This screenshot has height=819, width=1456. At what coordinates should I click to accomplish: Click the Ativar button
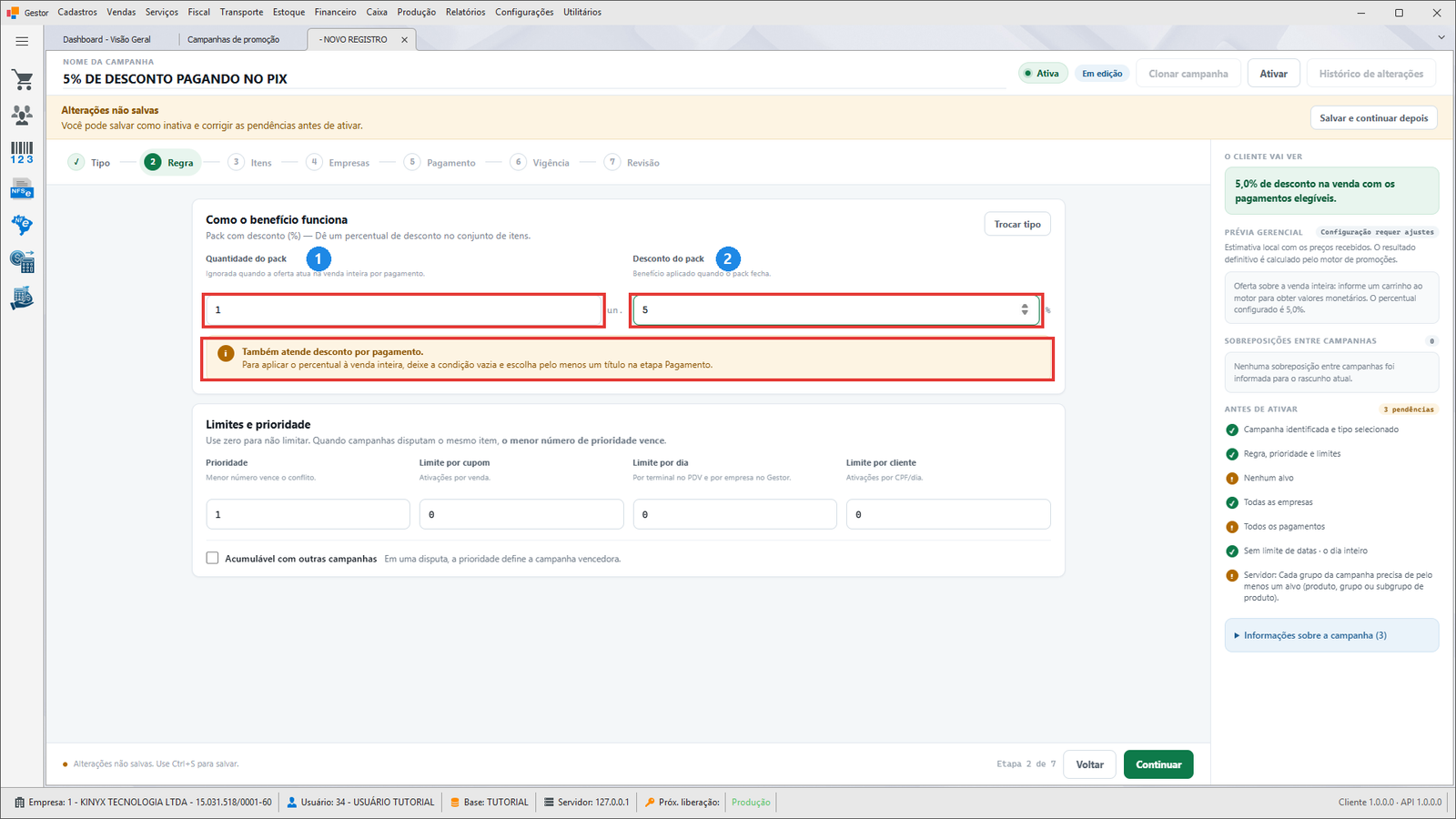(x=1273, y=74)
